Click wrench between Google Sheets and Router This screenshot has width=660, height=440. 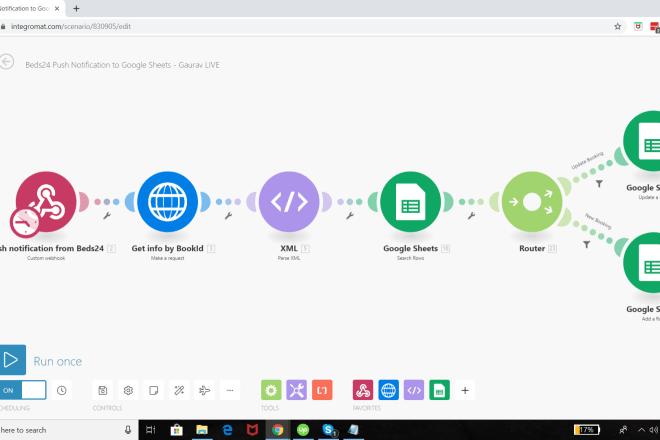pyautogui.click(x=471, y=216)
